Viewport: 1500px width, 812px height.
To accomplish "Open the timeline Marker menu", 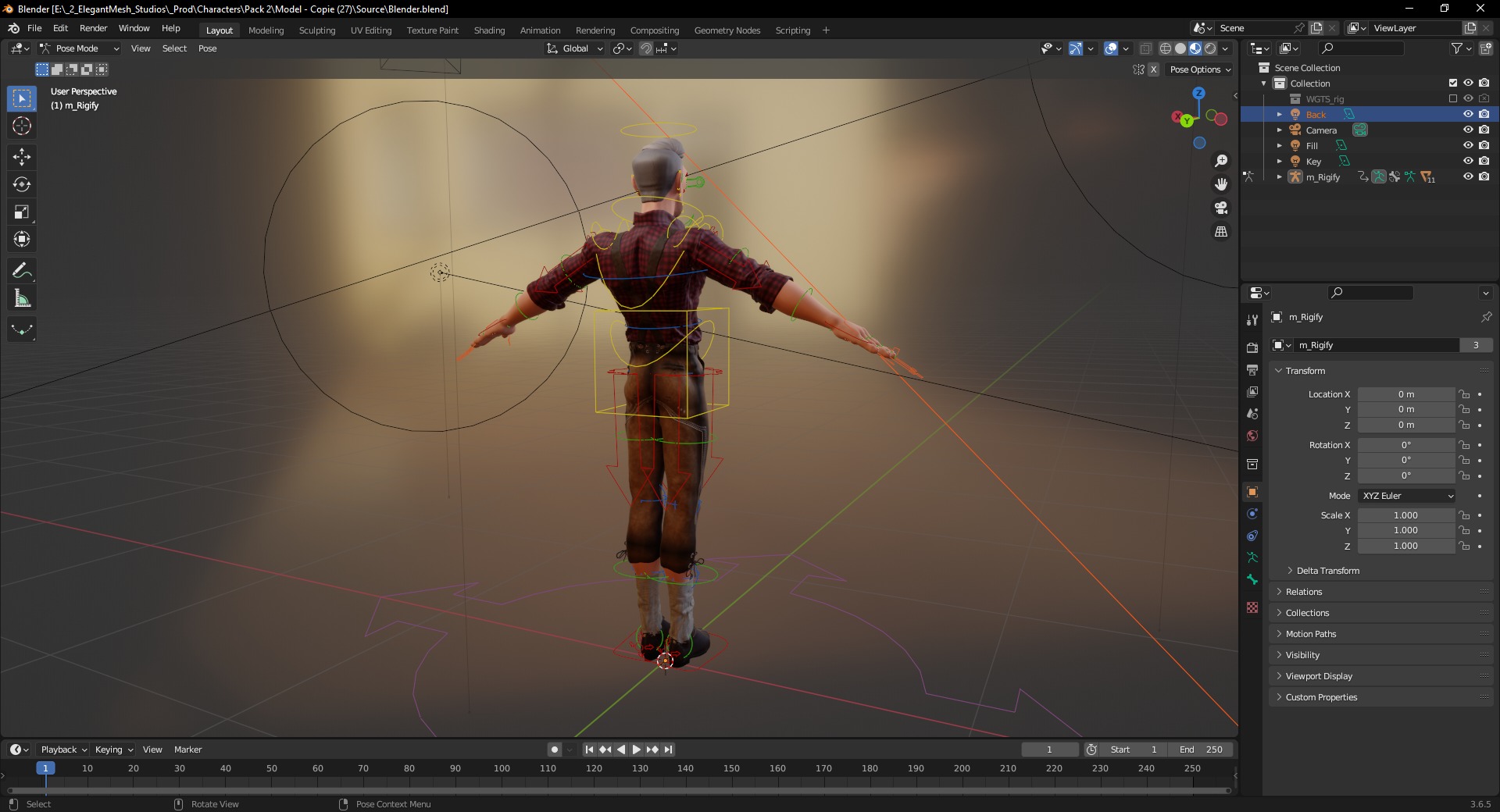I will [188, 750].
